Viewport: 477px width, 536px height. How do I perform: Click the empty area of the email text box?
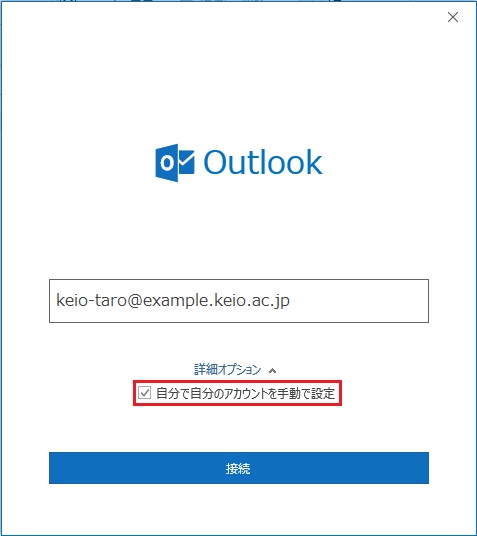[x=359, y=301]
